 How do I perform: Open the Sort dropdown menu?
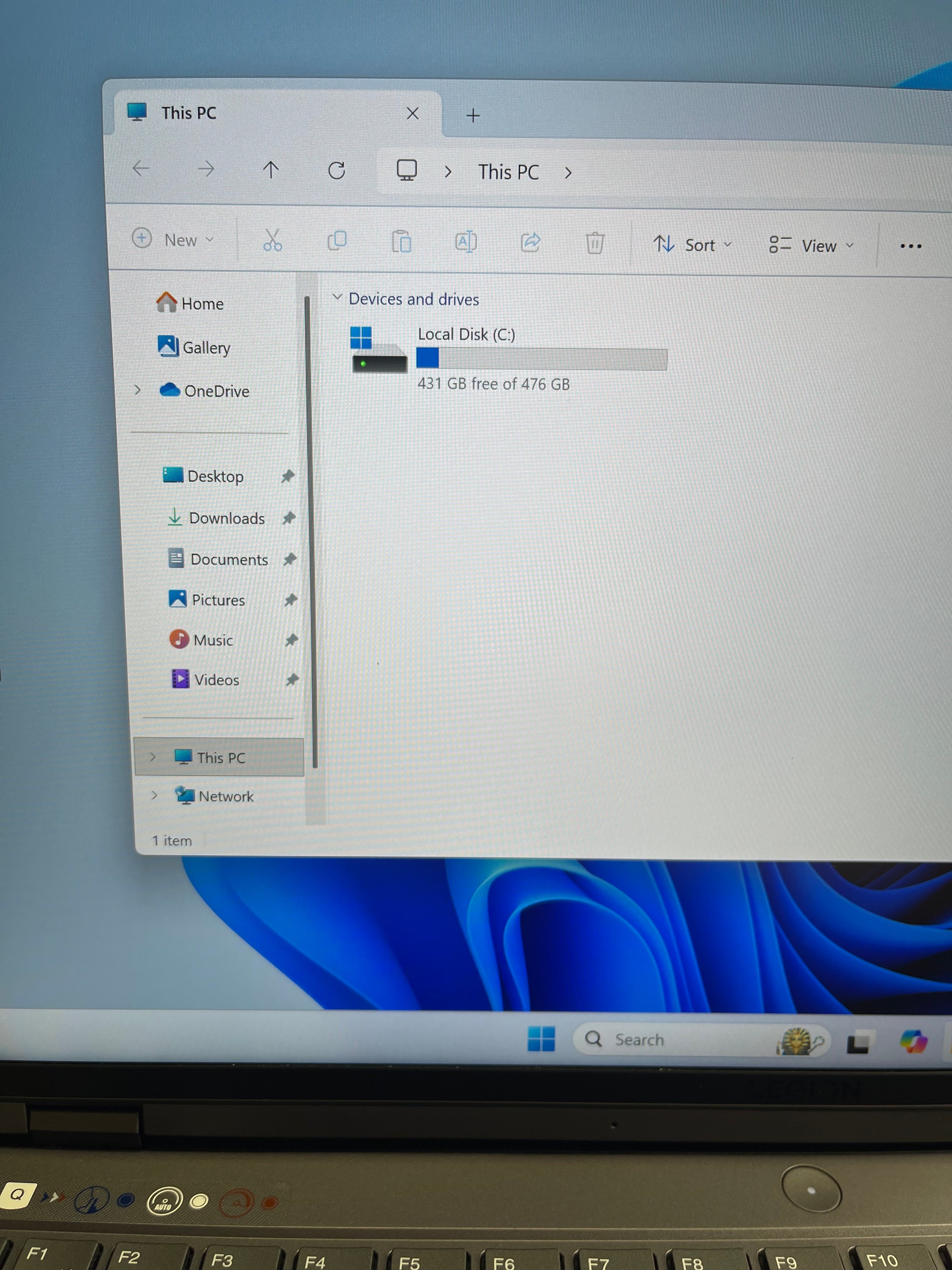pyautogui.click(x=693, y=245)
